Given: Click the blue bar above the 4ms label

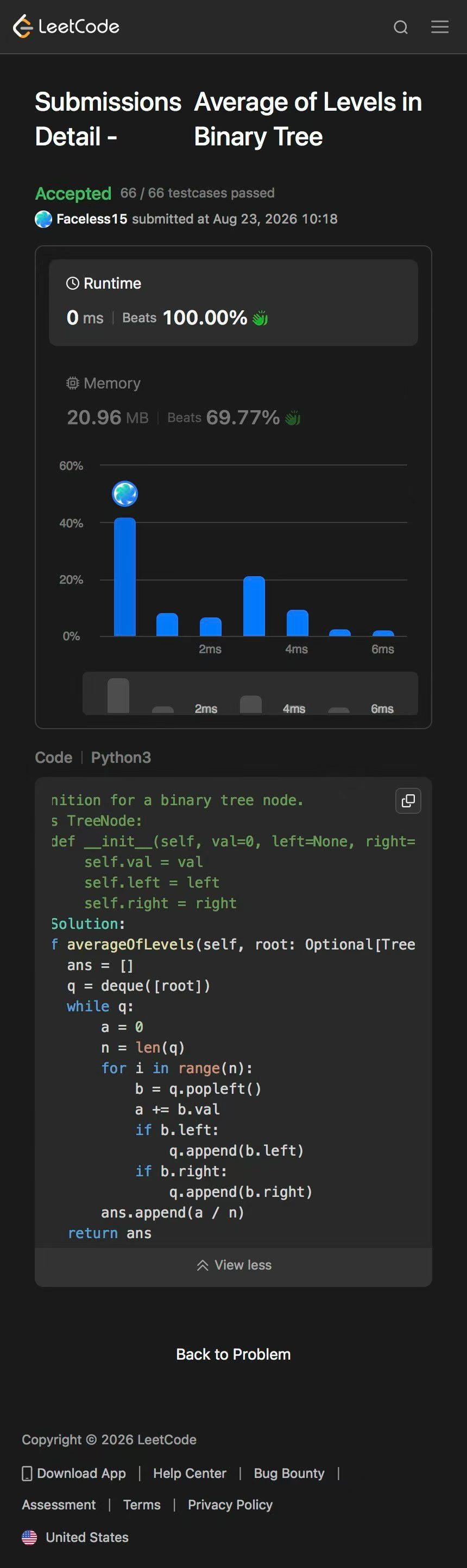Looking at the screenshot, I should tap(297, 623).
